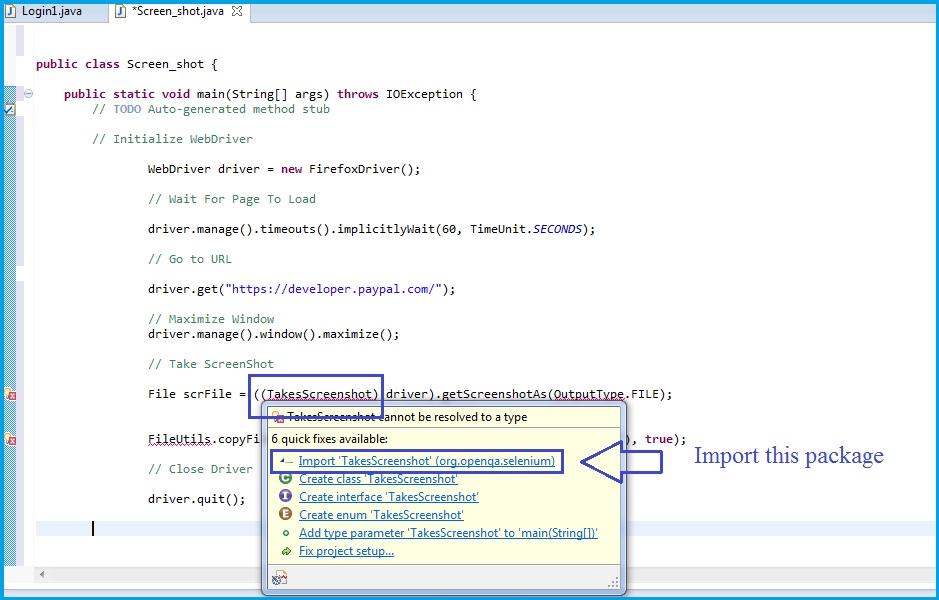Click the Screen_shot.java file icon

point(120,11)
